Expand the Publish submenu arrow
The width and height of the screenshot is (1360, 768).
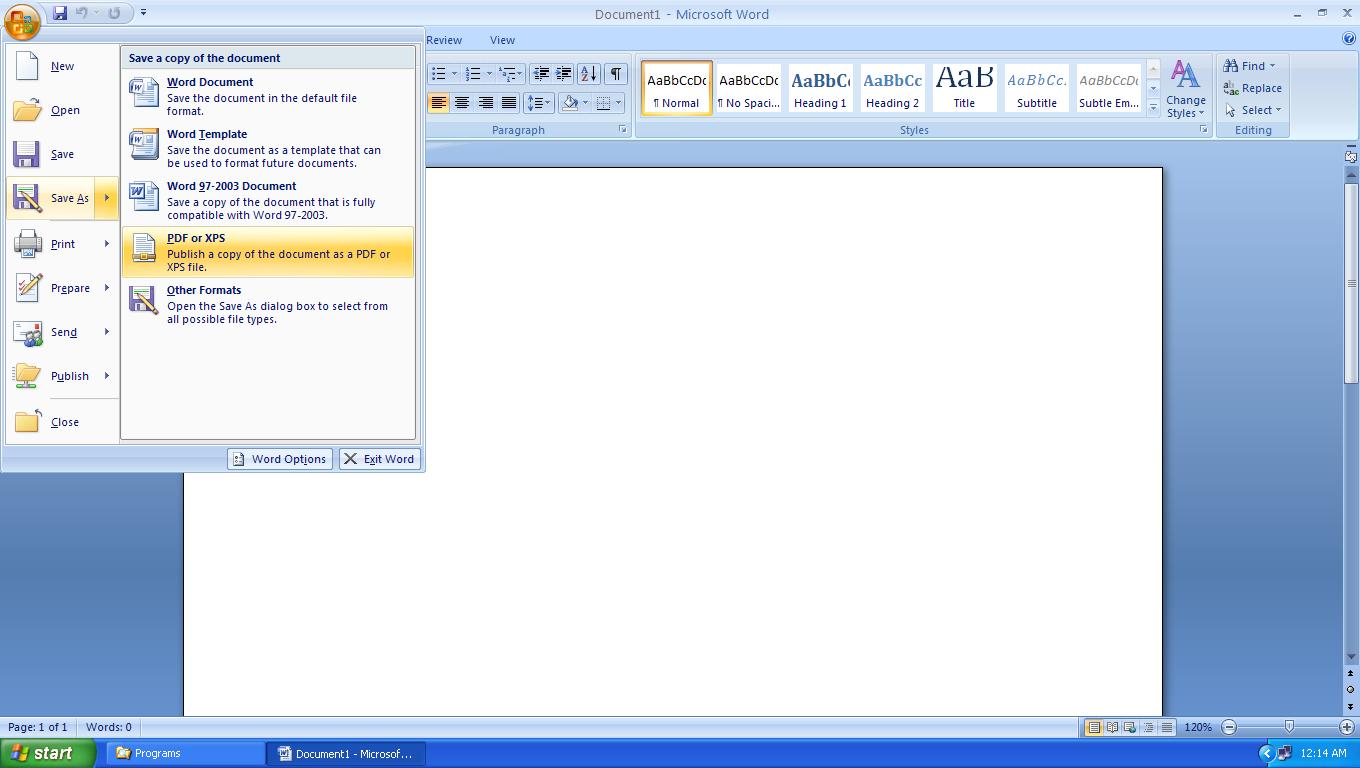(x=107, y=376)
